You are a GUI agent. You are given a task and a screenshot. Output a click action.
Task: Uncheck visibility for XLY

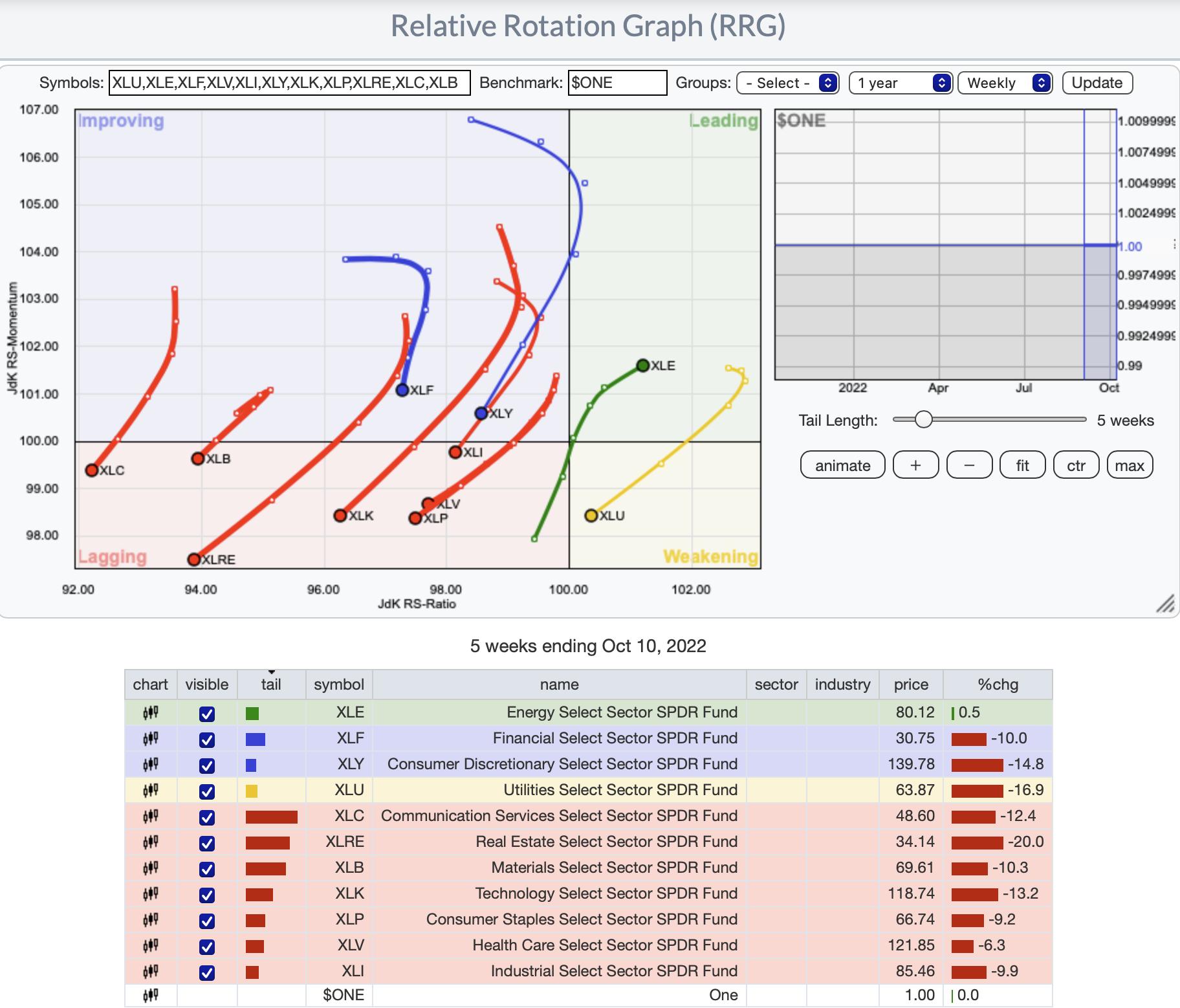click(207, 765)
